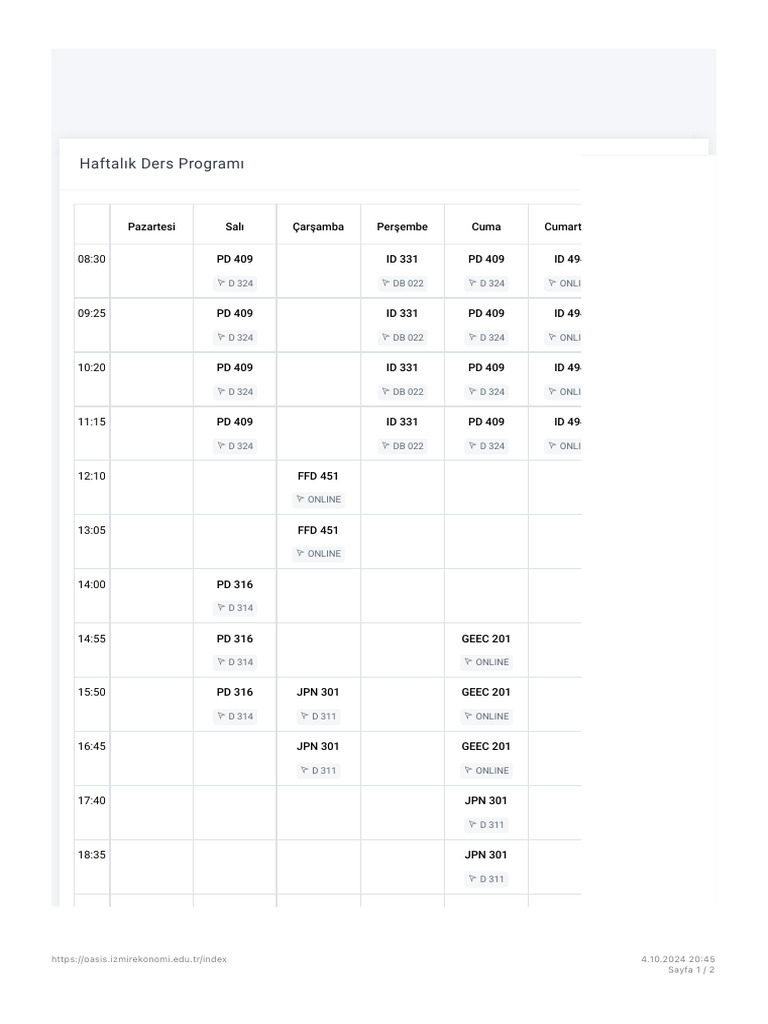Click location icon of Cuma 11:15 D 324 badge
This screenshot has height=1024, width=768.
tap(472, 446)
